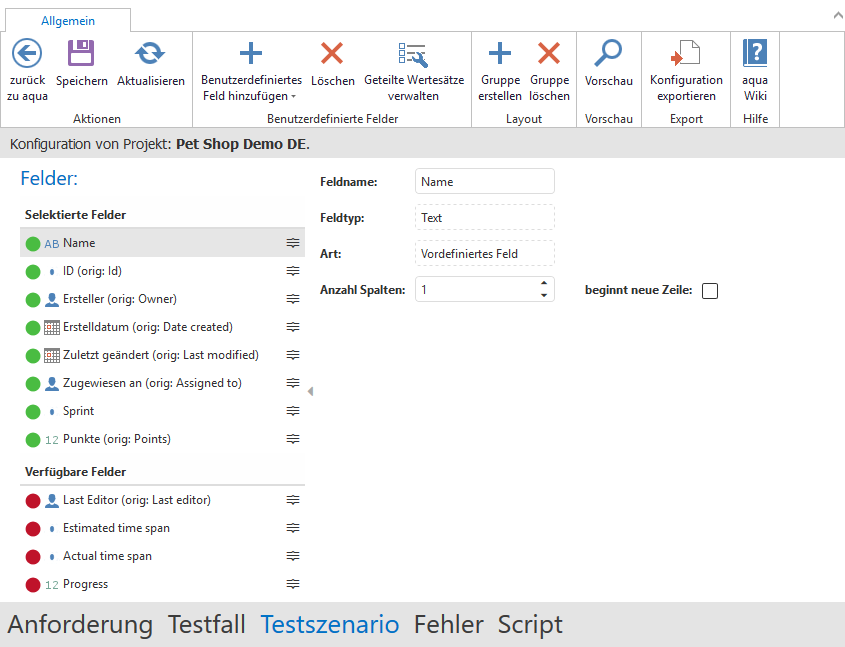Click the 'zurück zu aqua' back arrow icon
This screenshot has height=647, width=845.
click(x=27, y=53)
